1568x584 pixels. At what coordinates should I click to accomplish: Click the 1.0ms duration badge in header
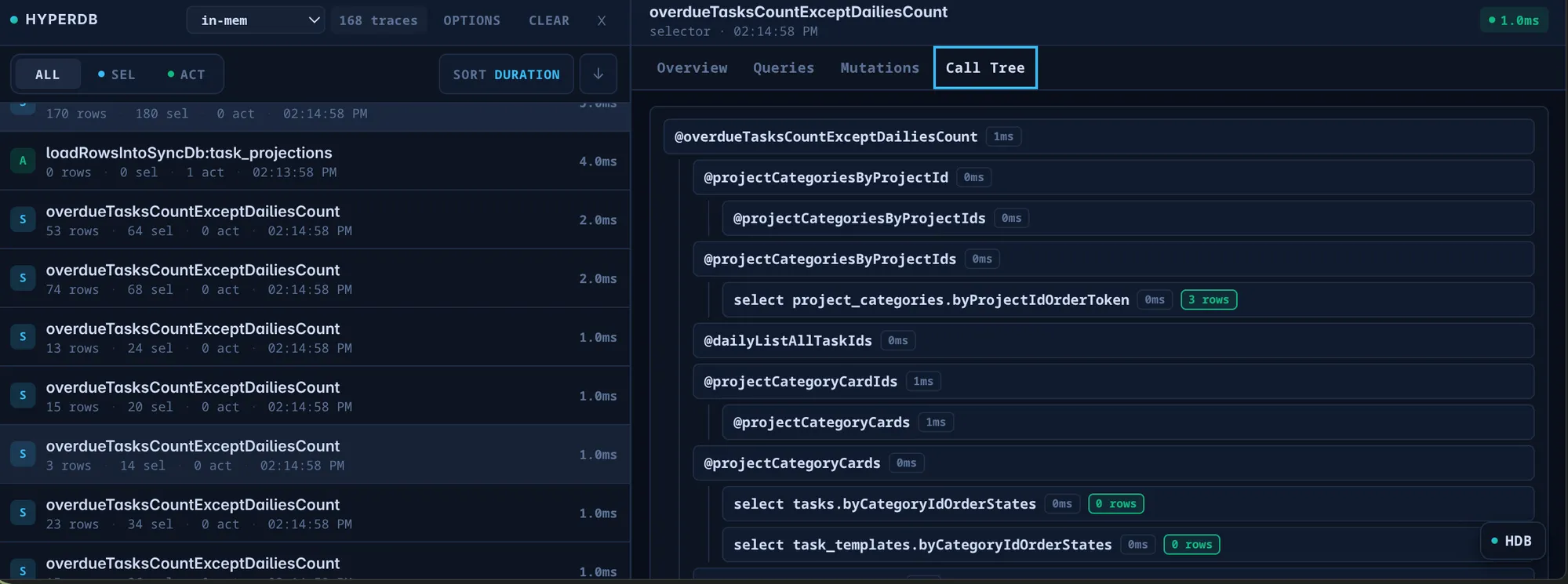click(1514, 20)
